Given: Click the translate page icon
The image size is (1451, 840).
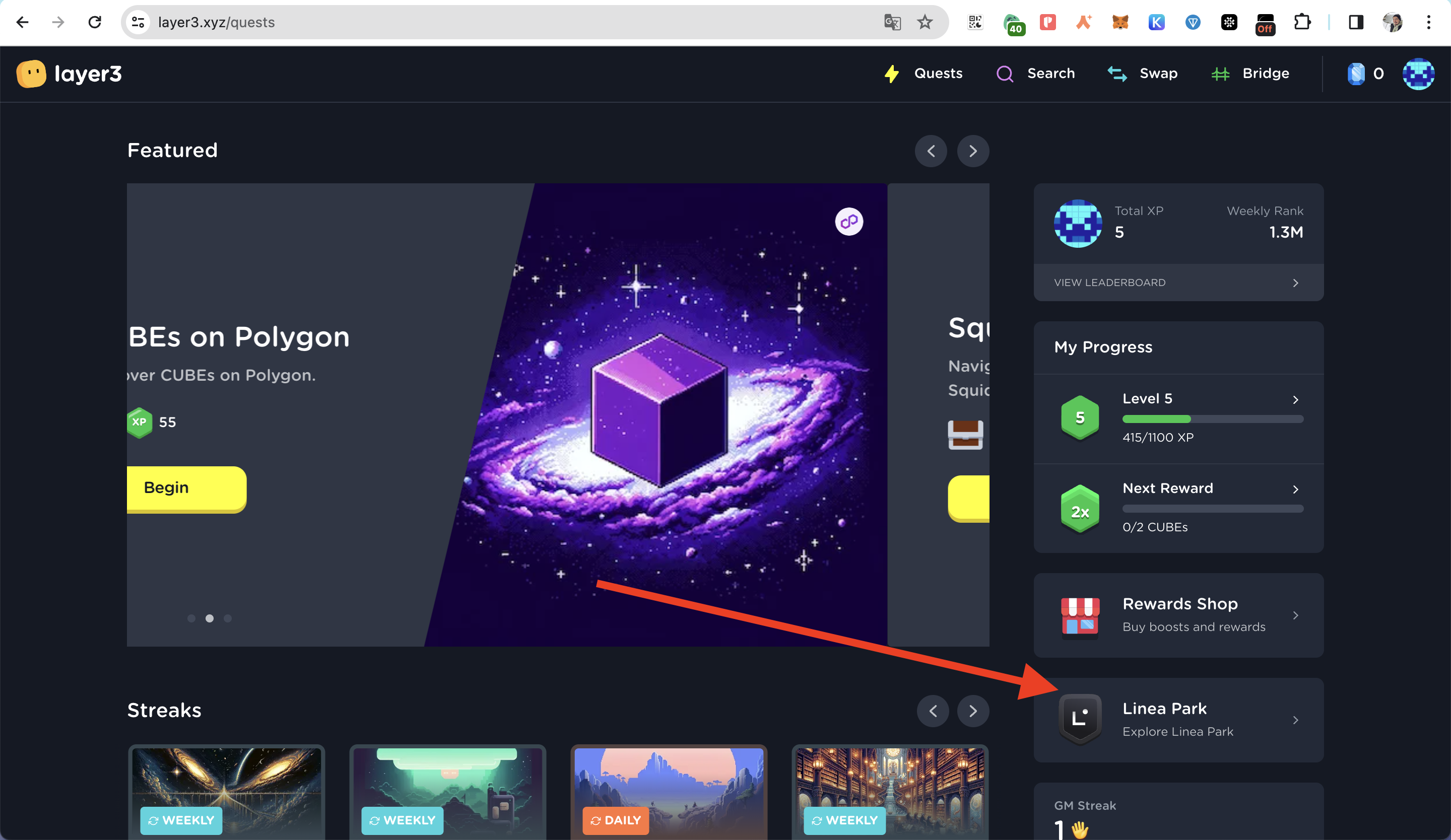Looking at the screenshot, I should click(x=892, y=23).
